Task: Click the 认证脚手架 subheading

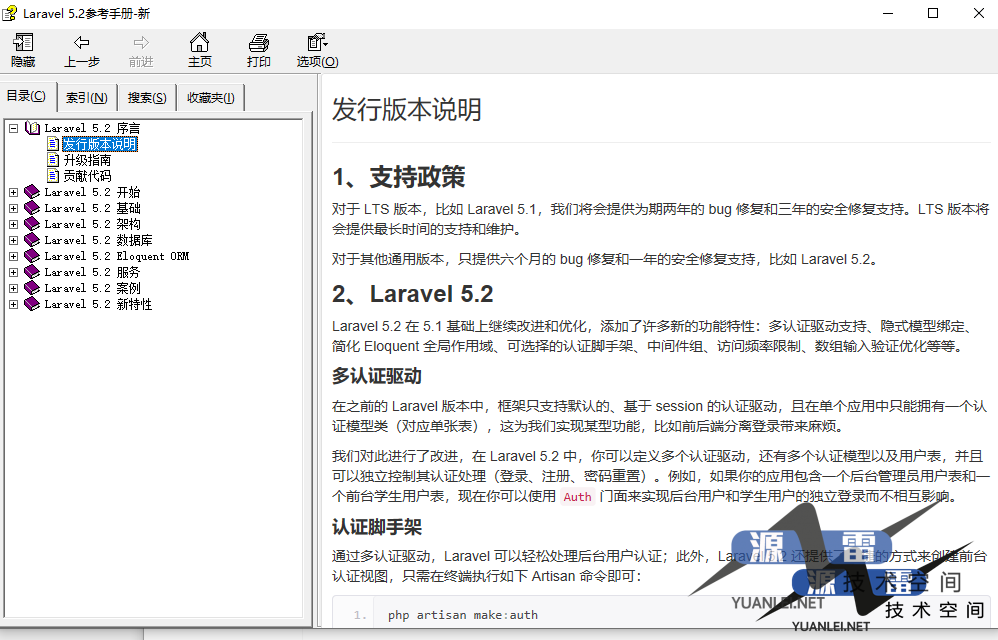Action: click(x=377, y=527)
